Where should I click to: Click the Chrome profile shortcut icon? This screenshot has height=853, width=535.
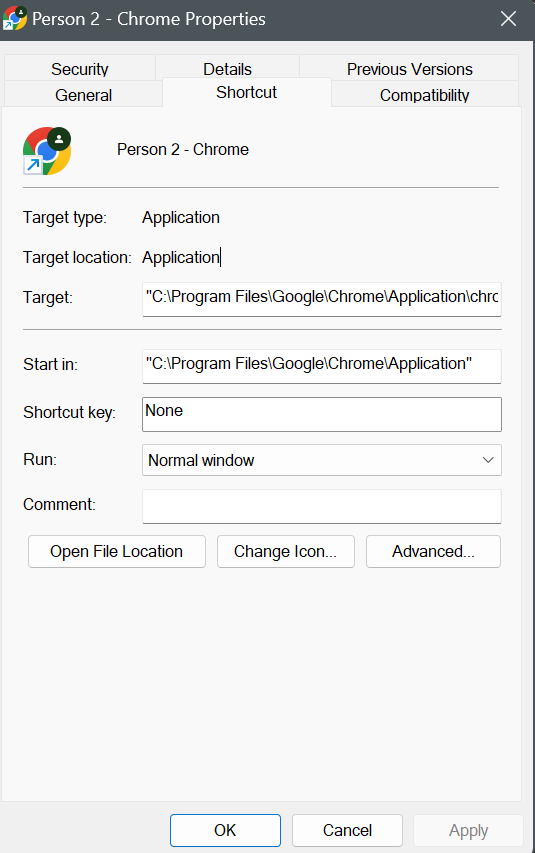tap(47, 151)
